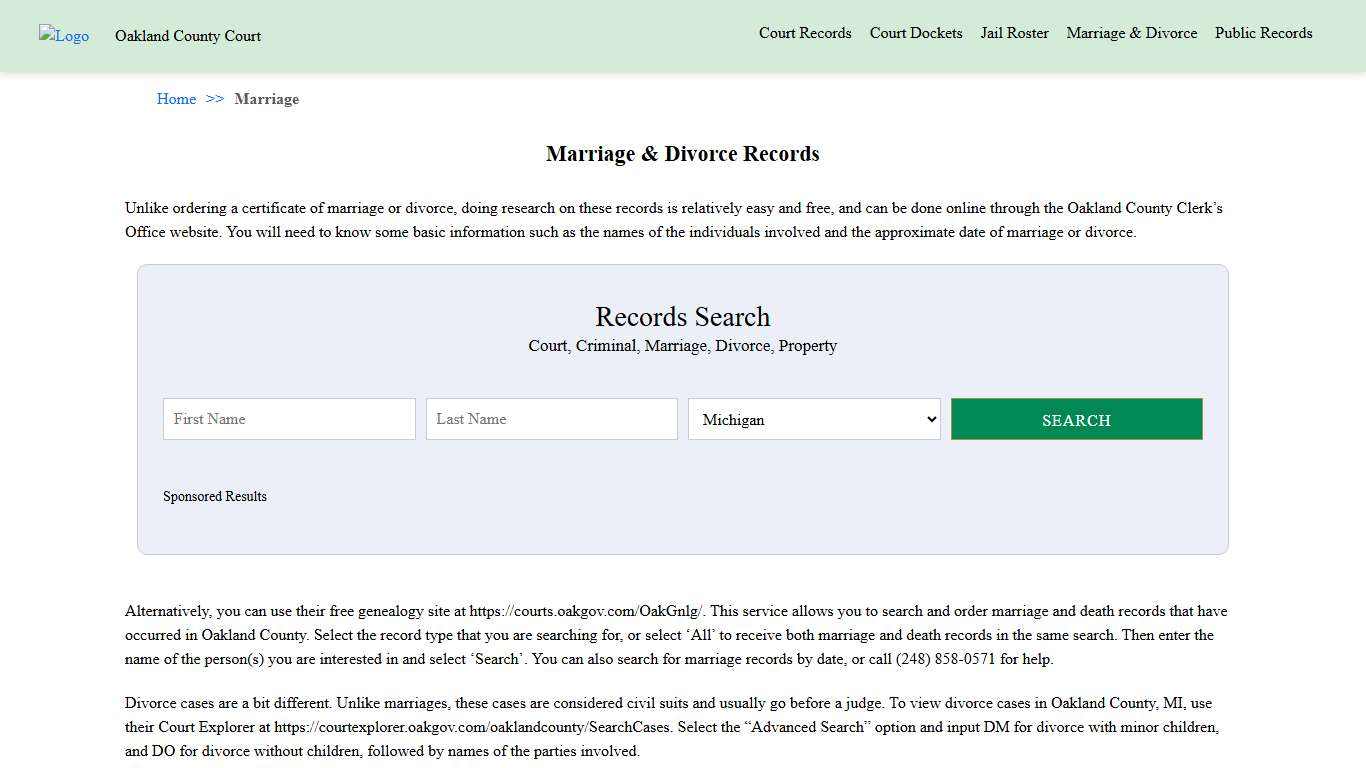Image resolution: width=1366 pixels, height=768 pixels.
Task: Navigate to Home via the breadcrumb
Action: pos(176,99)
